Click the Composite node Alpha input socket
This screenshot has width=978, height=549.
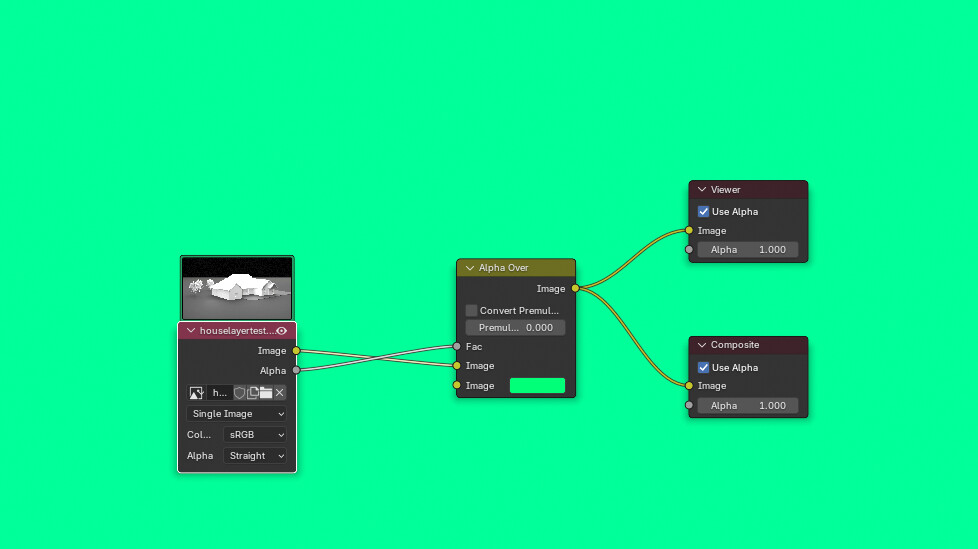point(689,406)
